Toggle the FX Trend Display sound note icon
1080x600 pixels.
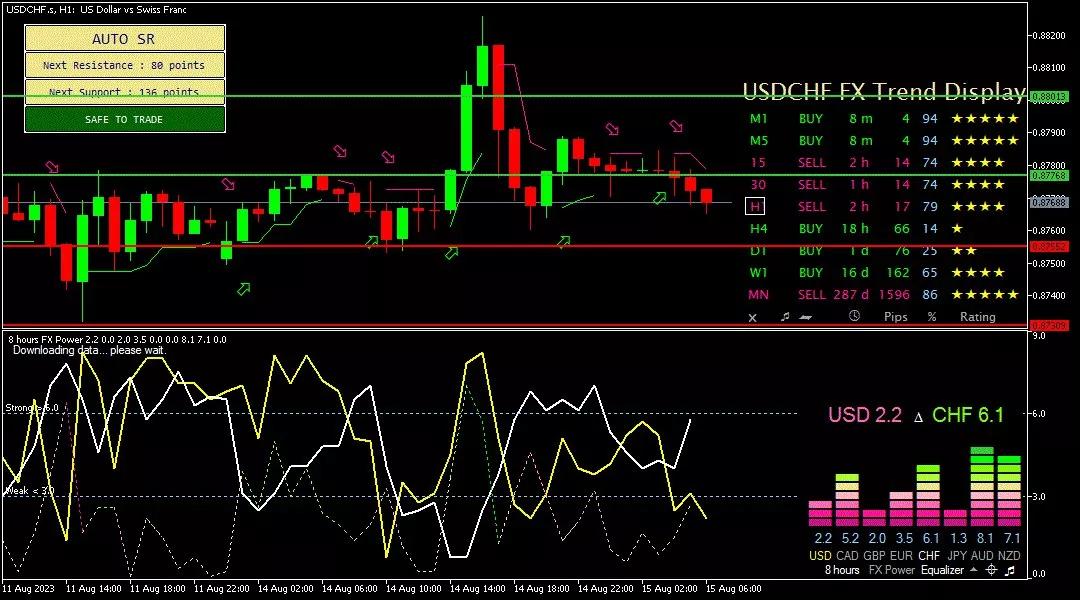(785, 317)
